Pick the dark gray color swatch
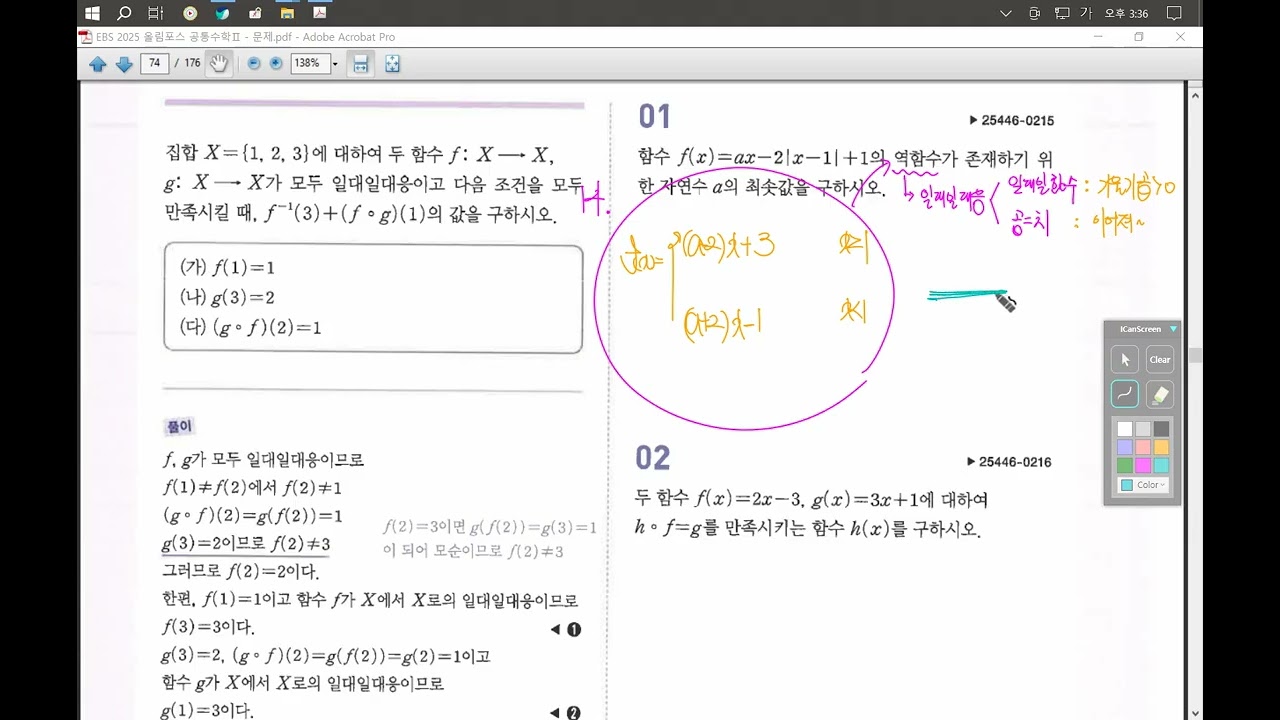 tap(1161, 429)
